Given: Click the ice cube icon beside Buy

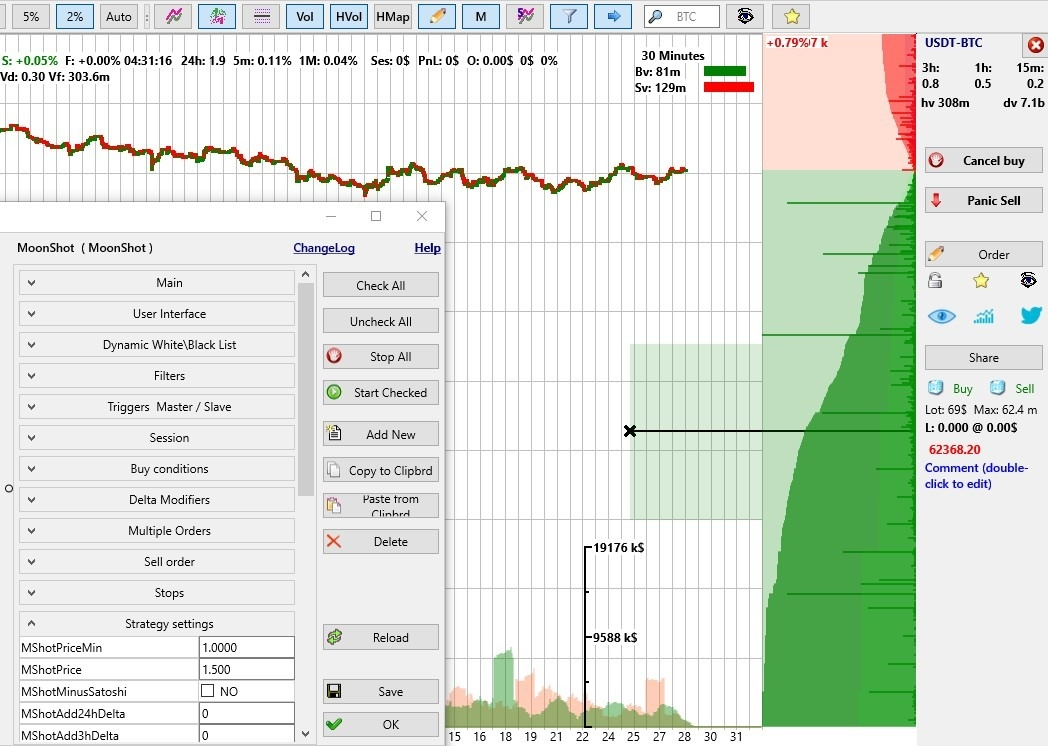Looking at the screenshot, I should pyautogui.click(x=936, y=388).
